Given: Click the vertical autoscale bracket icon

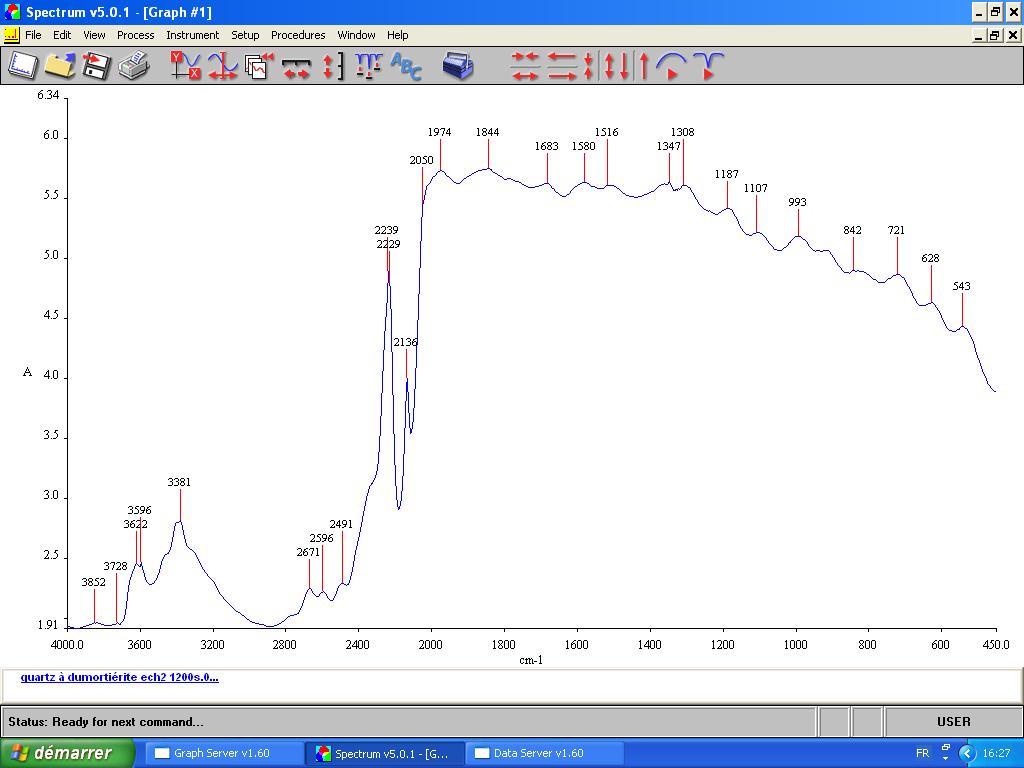Looking at the screenshot, I should pos(333,67).
